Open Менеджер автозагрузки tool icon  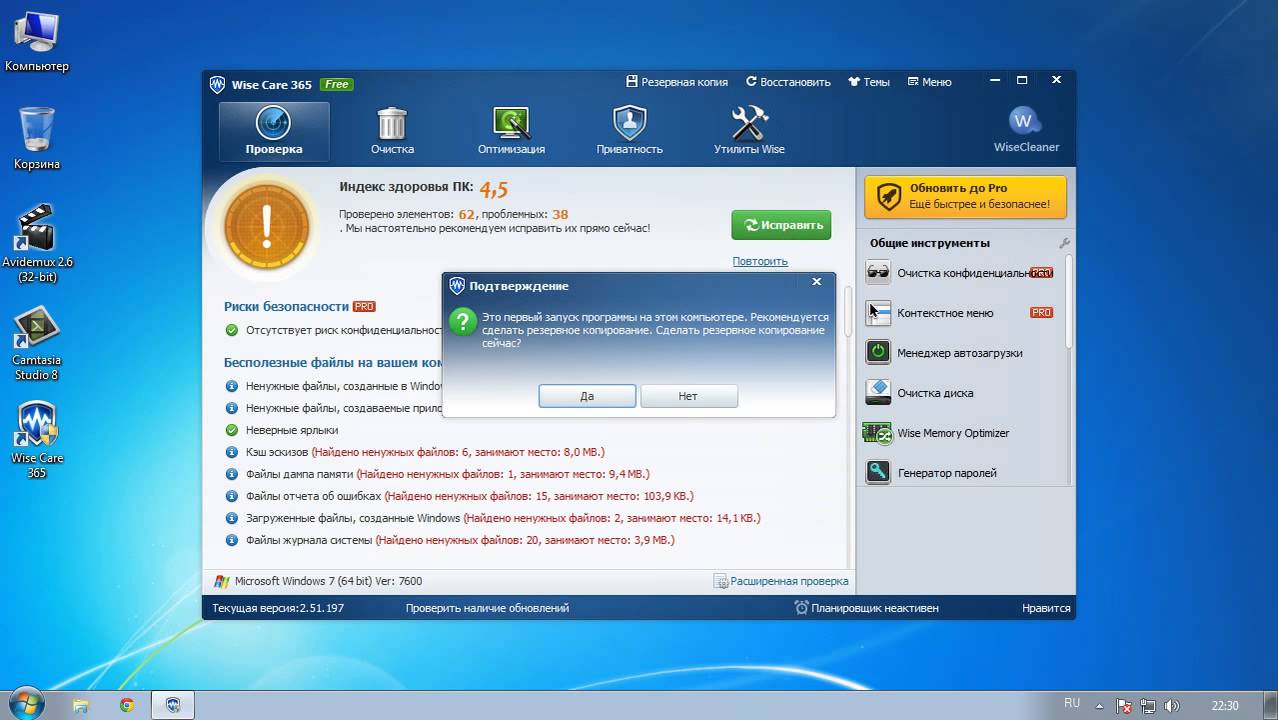point(878,352)
